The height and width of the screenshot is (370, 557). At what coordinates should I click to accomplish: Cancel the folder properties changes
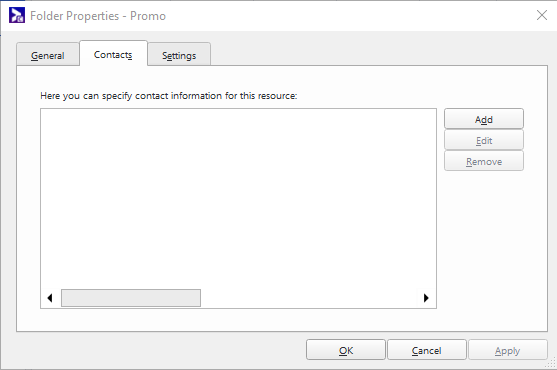[x=427, y=350]
